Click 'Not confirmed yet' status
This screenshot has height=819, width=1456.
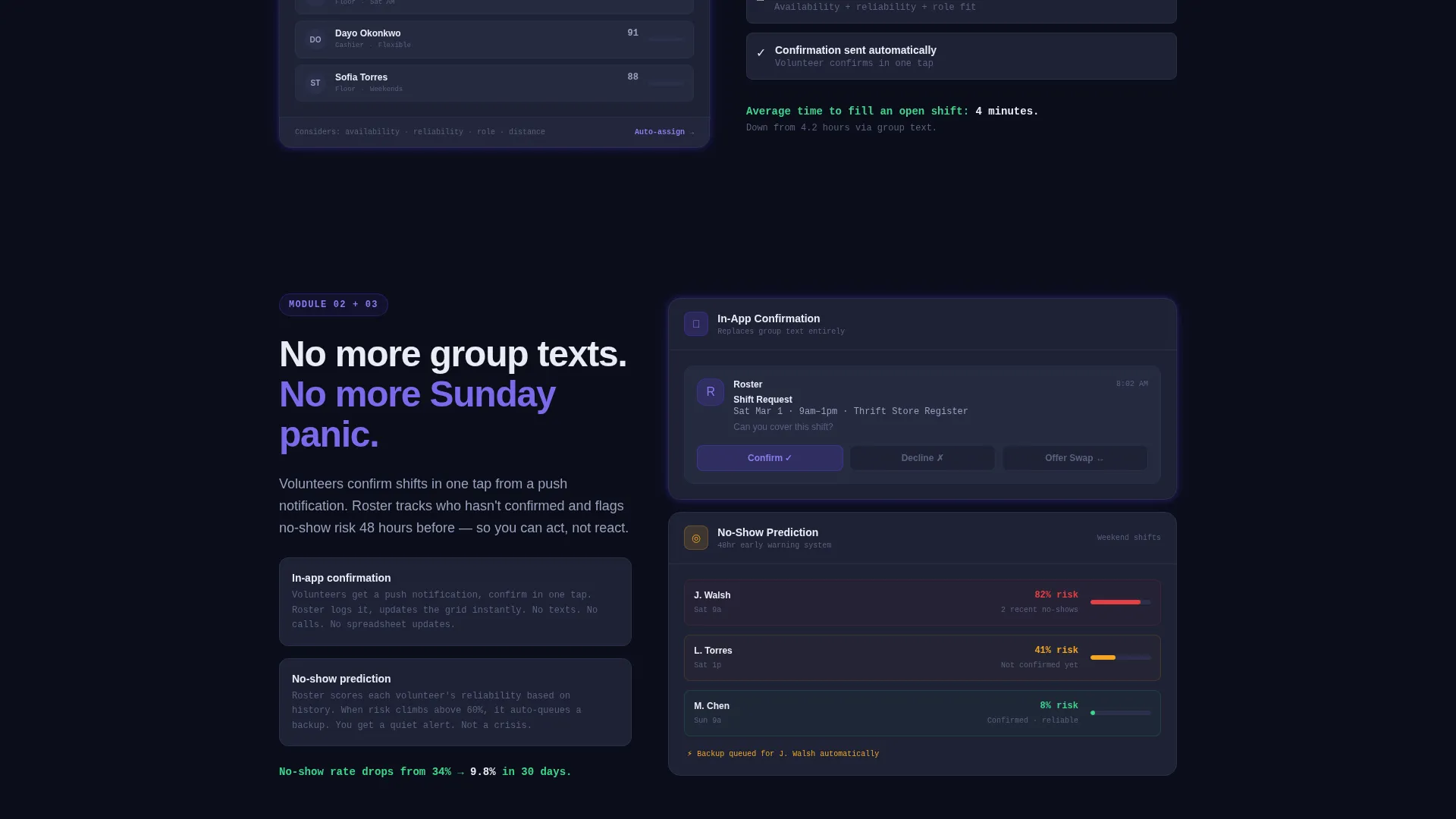[1039, 665]
